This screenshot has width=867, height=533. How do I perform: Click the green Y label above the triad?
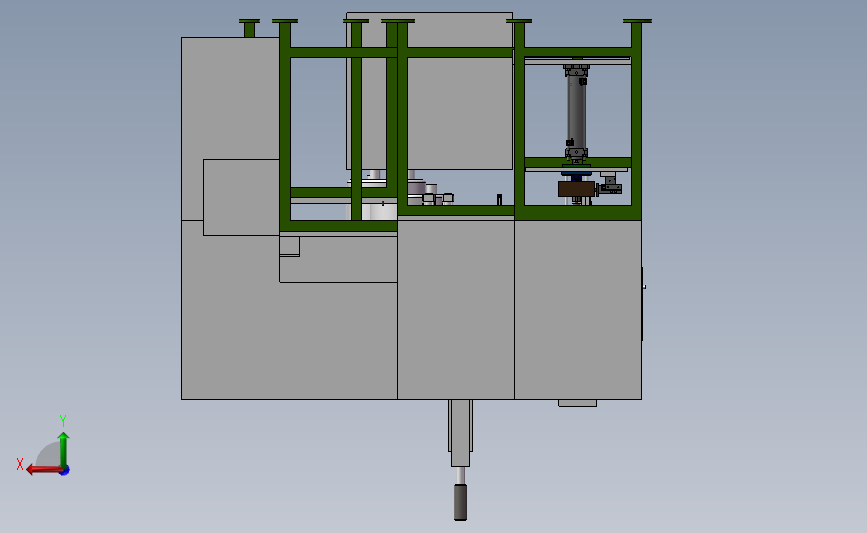point(63,421)
